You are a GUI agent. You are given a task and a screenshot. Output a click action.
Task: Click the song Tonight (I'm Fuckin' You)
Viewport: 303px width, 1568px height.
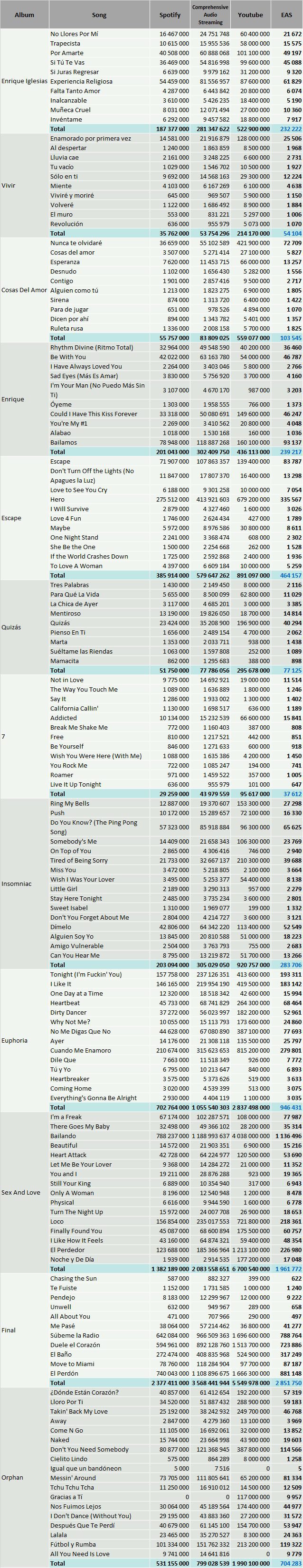[86, 974]
